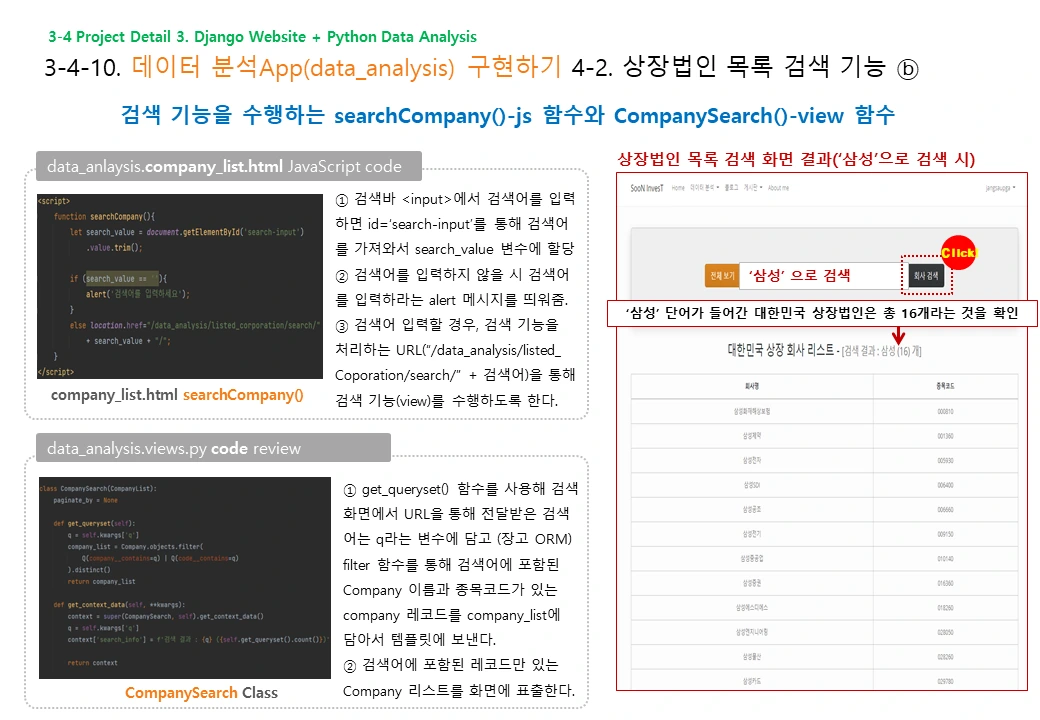Select the 삼성공조 company row
1040x720 pixels.
point(824,510)
